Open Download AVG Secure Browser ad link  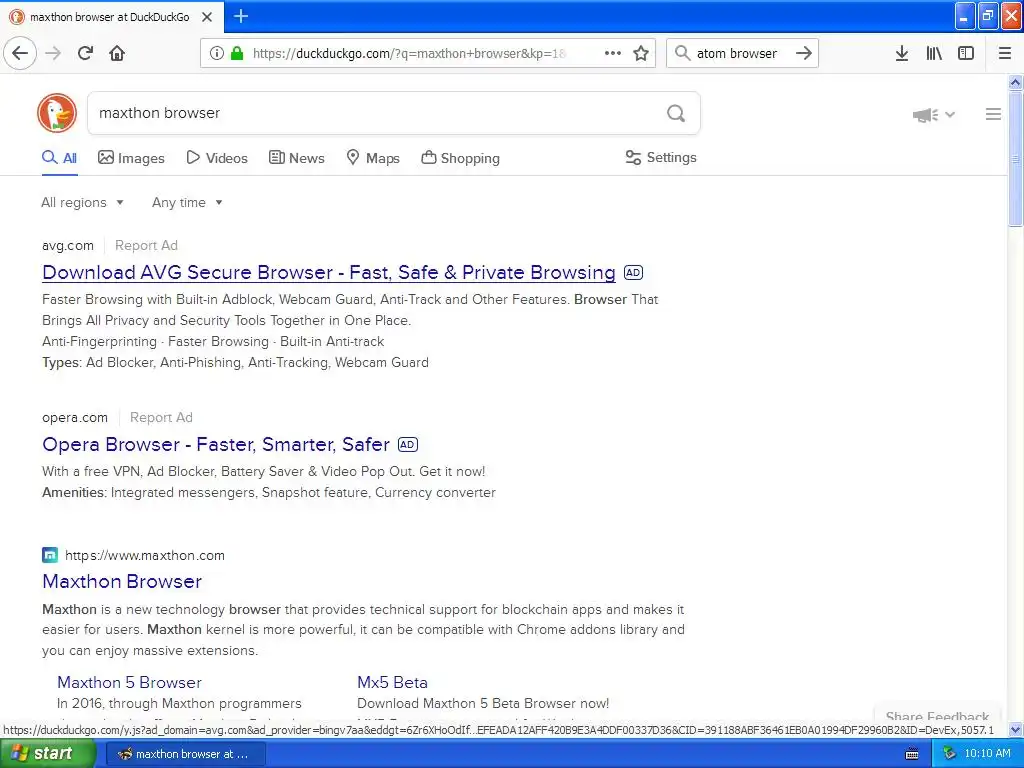tap(328, 272)
